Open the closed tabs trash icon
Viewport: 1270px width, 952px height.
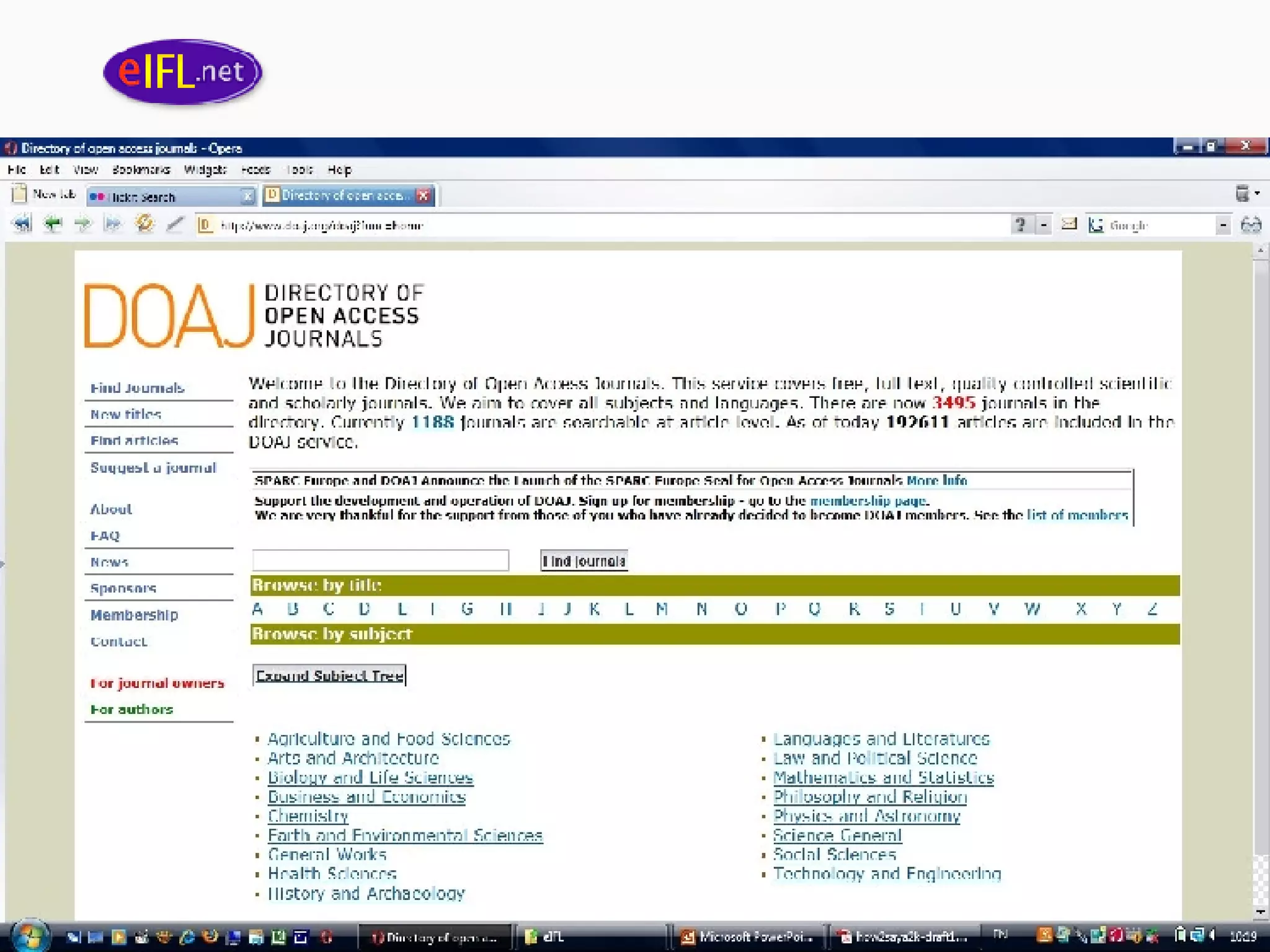1242,194
